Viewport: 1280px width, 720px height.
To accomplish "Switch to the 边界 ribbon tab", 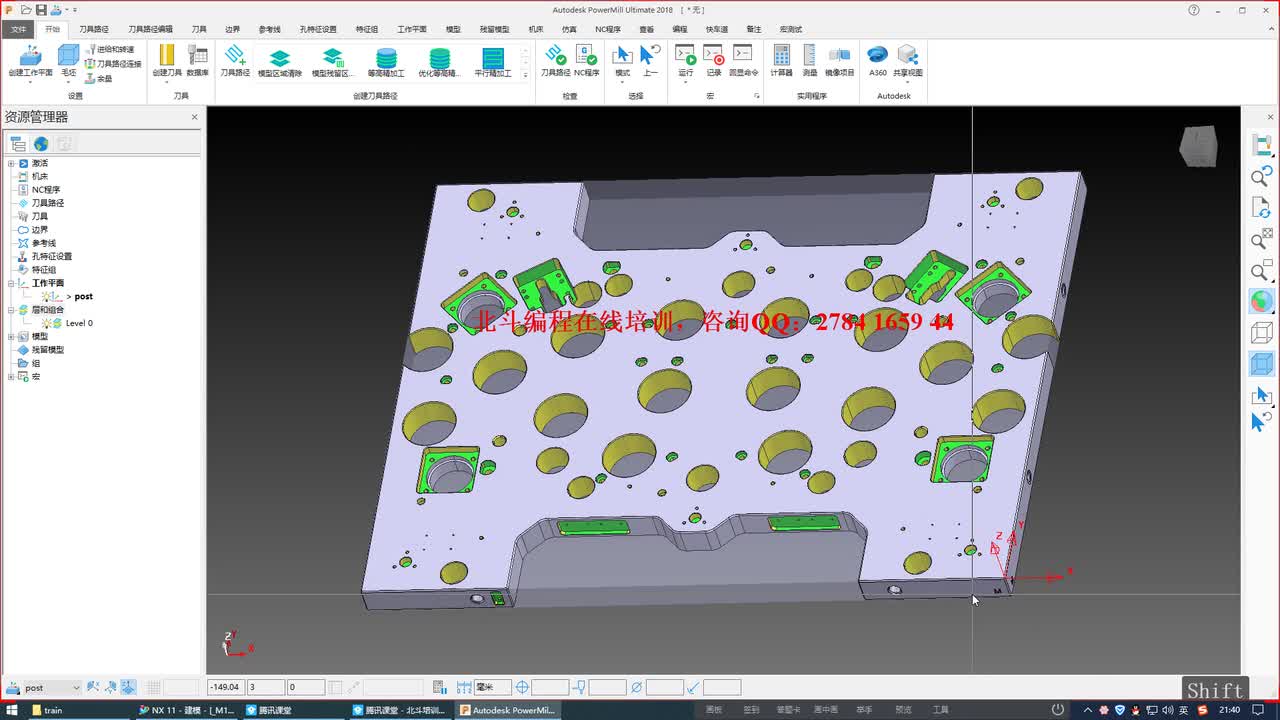I will (x=232, y=29).
